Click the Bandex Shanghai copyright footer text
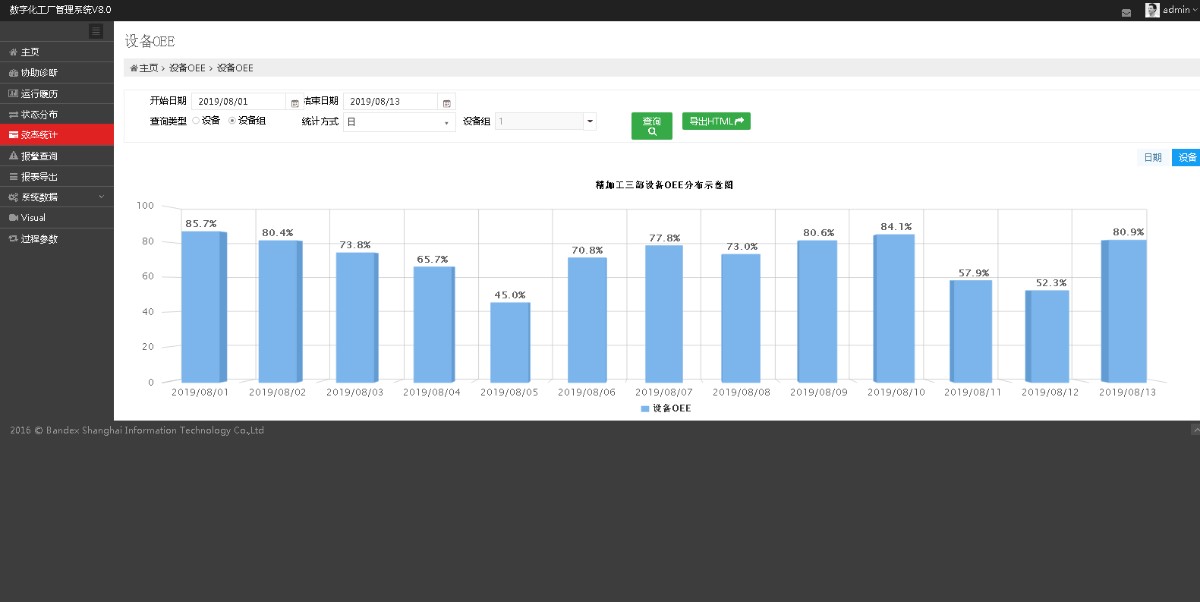This screenshot has height=602, width=1200. (137, 431)
